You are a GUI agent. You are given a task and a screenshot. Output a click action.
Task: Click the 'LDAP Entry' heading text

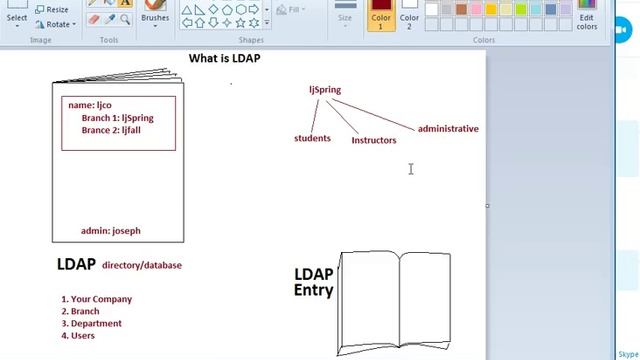pyautogui.click(x=313, y=282)
